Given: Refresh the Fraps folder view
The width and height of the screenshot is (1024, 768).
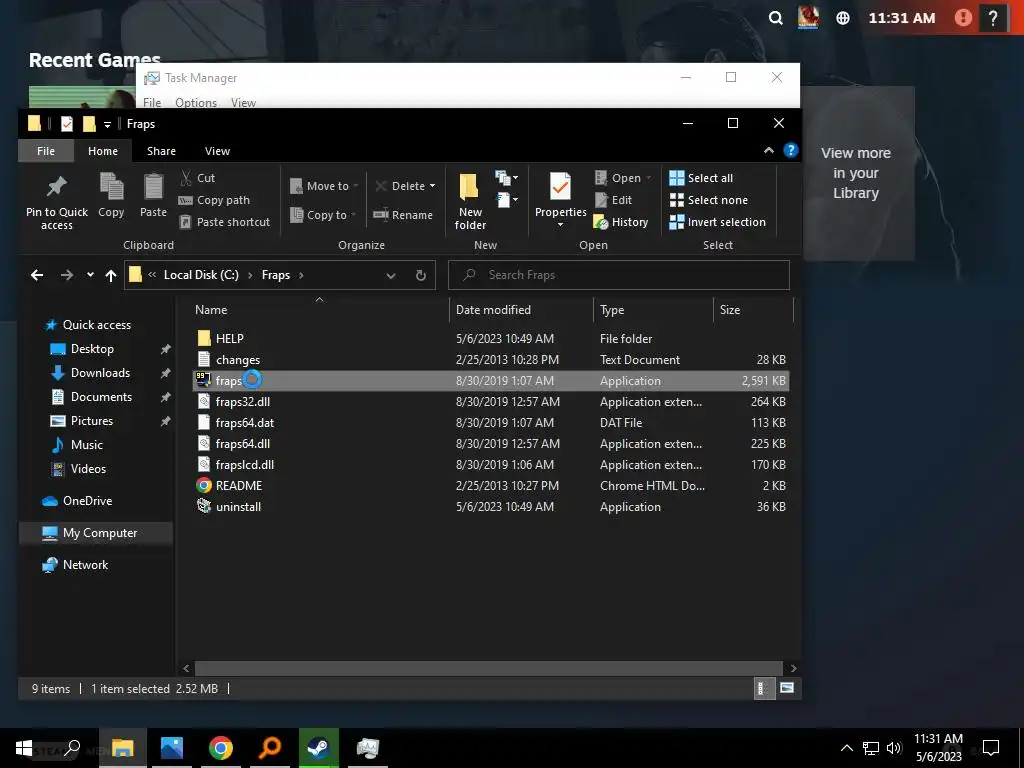Looking at the screenshot, I should point(421,275).
